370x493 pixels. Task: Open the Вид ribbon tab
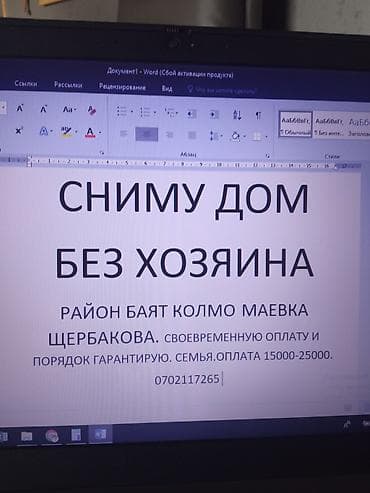point(167,88)
